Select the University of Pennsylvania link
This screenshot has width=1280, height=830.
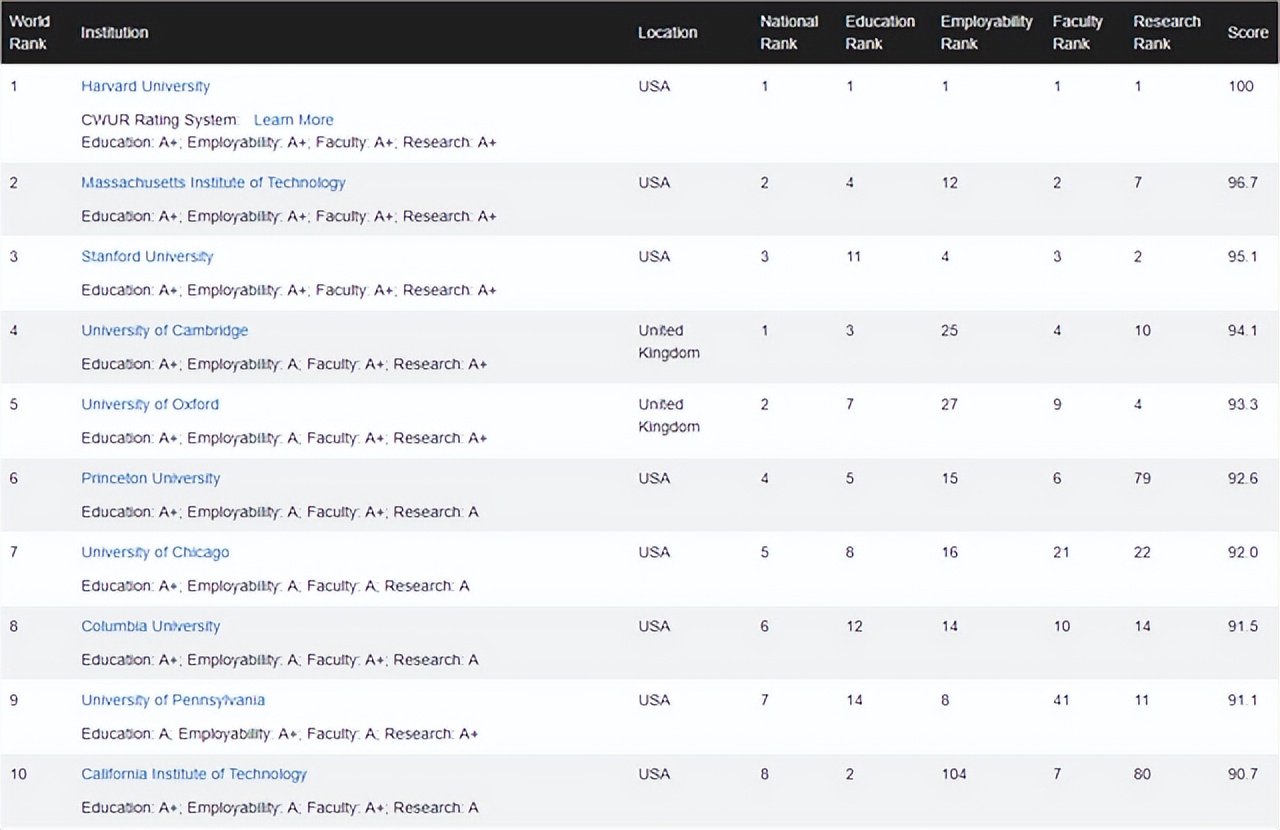173,701
